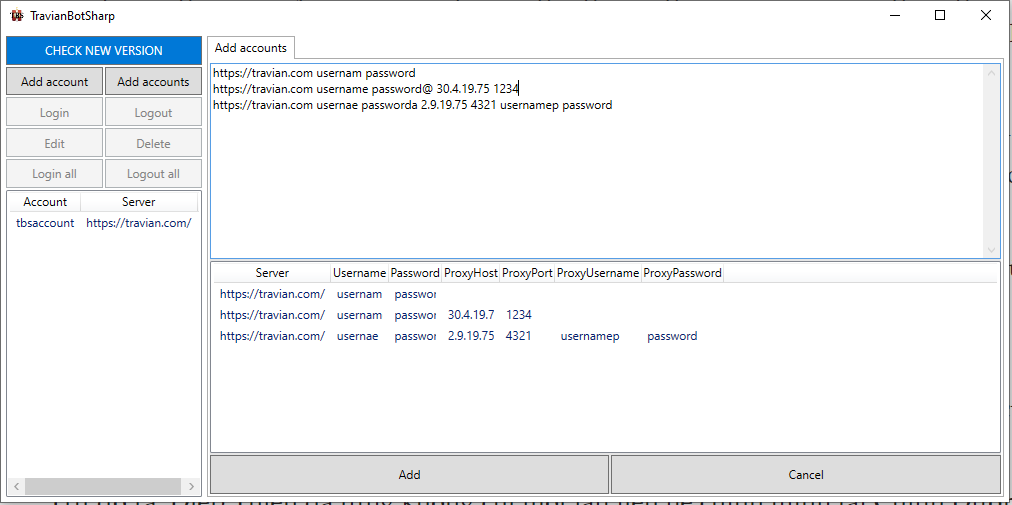Select the Add accounts tab
Screen dimensions: 1012x505
point(250,48)
